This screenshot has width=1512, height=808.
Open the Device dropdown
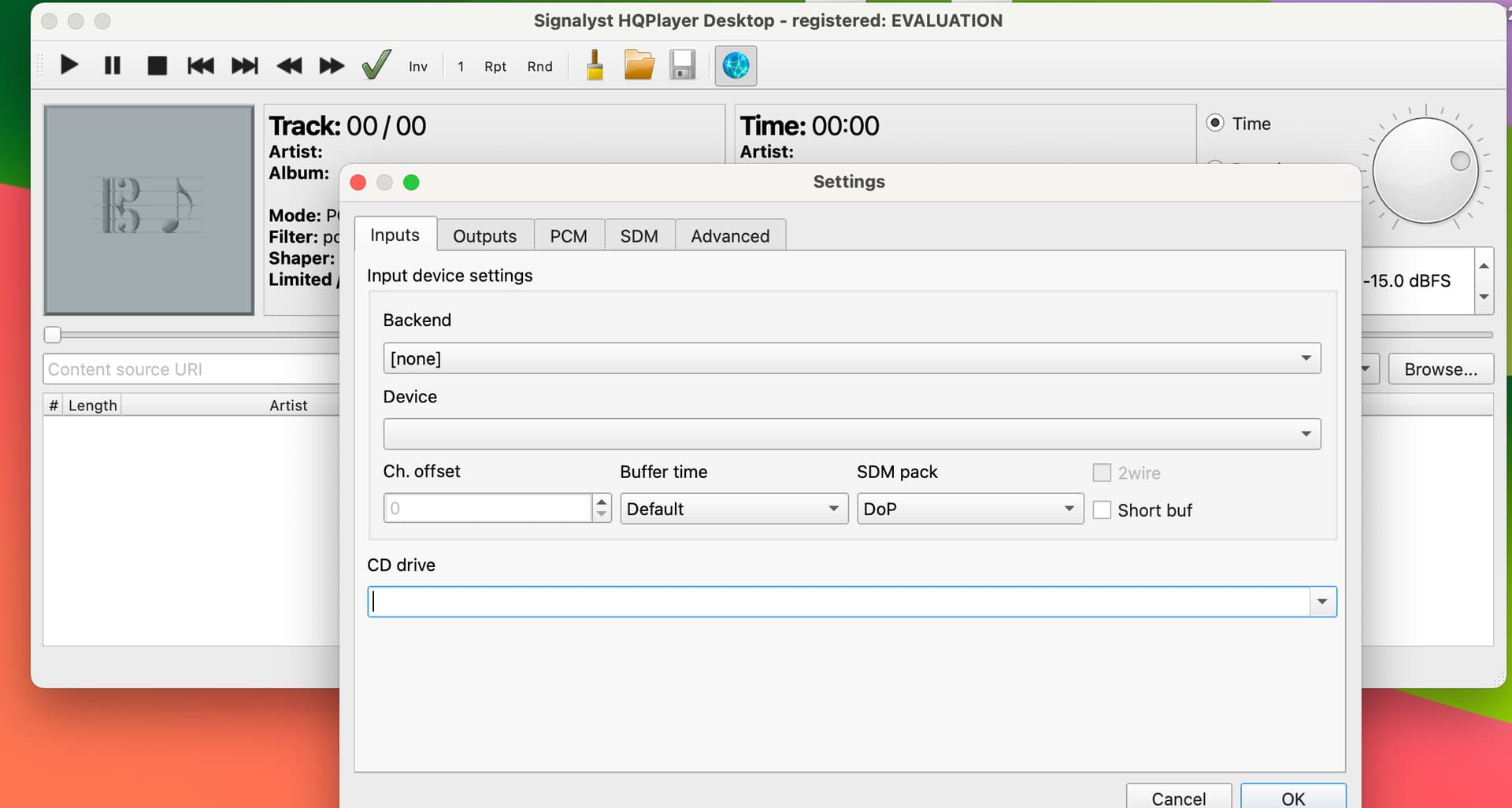tap(852, 434)
